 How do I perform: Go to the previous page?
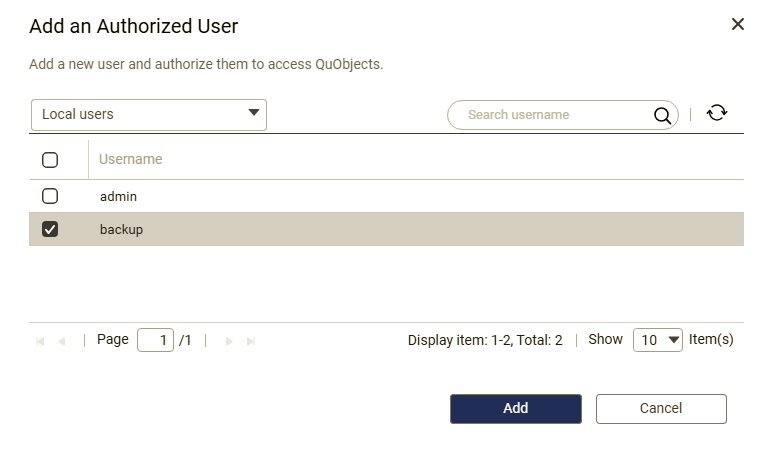tap(62, 341)
